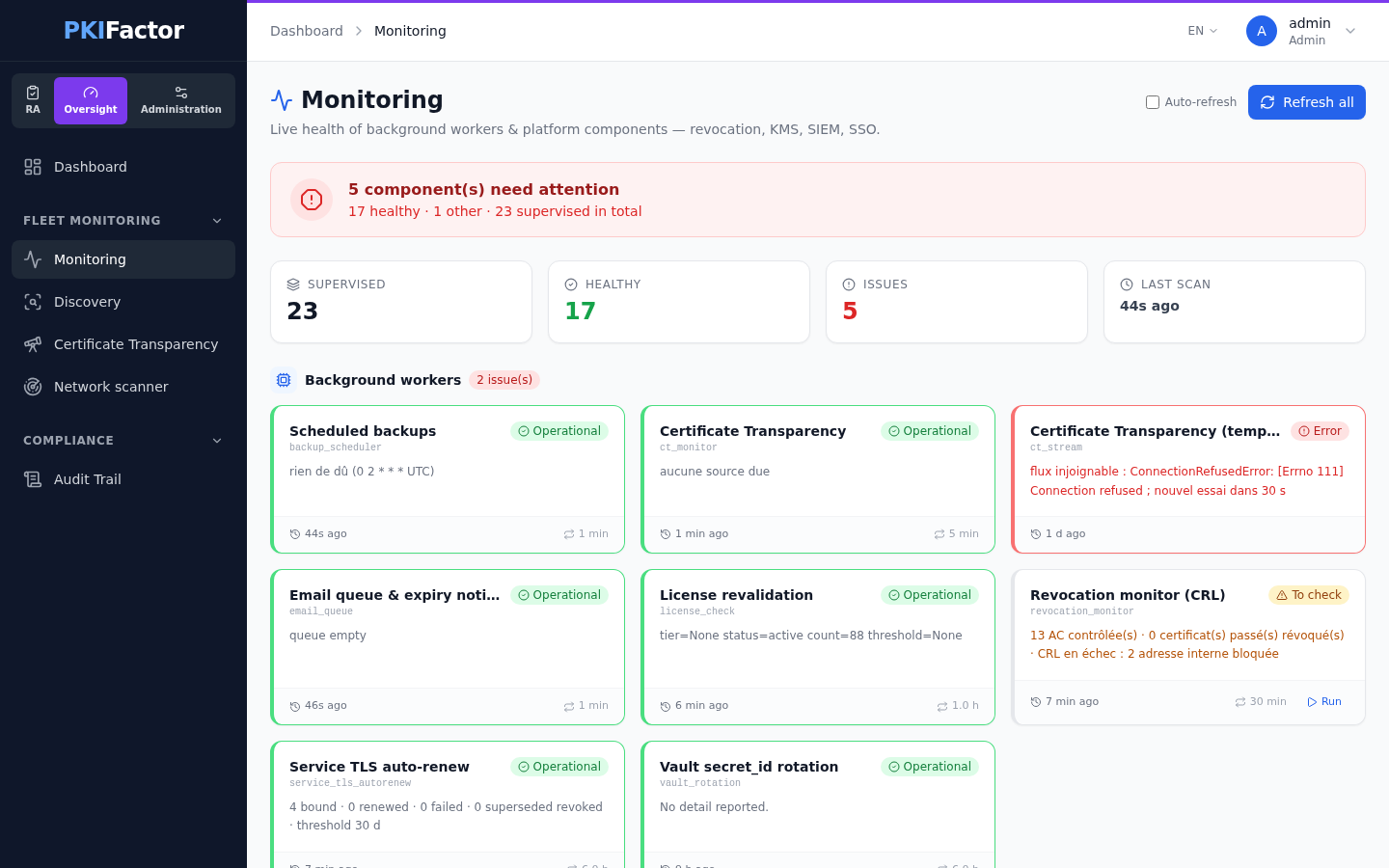
Task: Click the Email queue & expiry card title
Action: tap(395, 595)
